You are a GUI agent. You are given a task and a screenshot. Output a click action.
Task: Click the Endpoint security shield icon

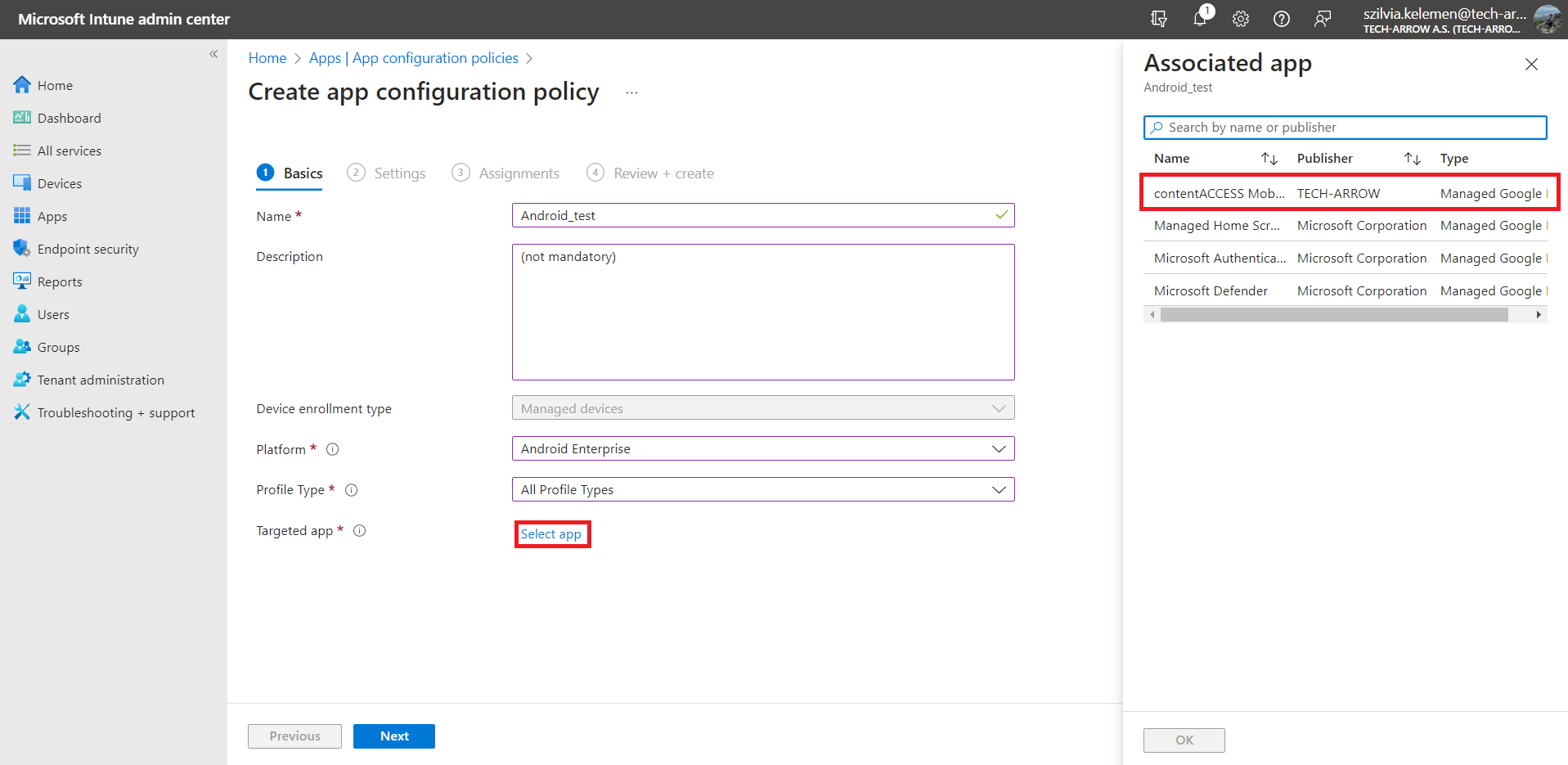21,249
